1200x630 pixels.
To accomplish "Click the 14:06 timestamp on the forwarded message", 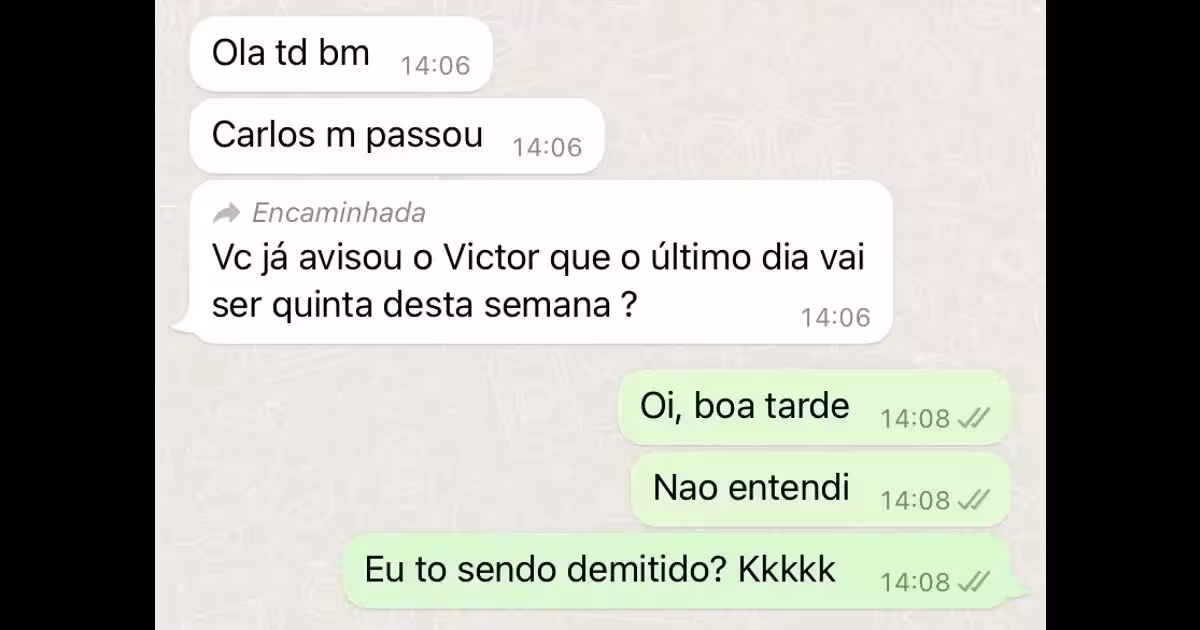I will 835,318.
